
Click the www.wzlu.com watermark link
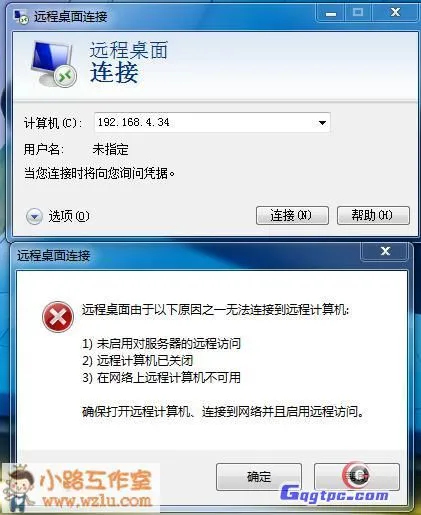click(x=97, y=501)
